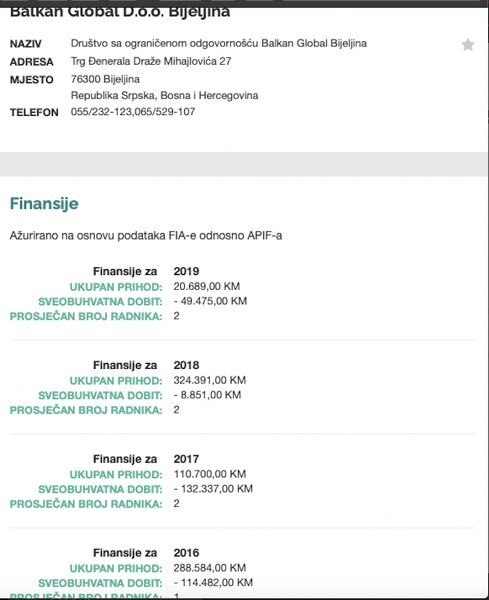Click 2018 revenue 324.391,00 KM

click(x=210, y=380)
